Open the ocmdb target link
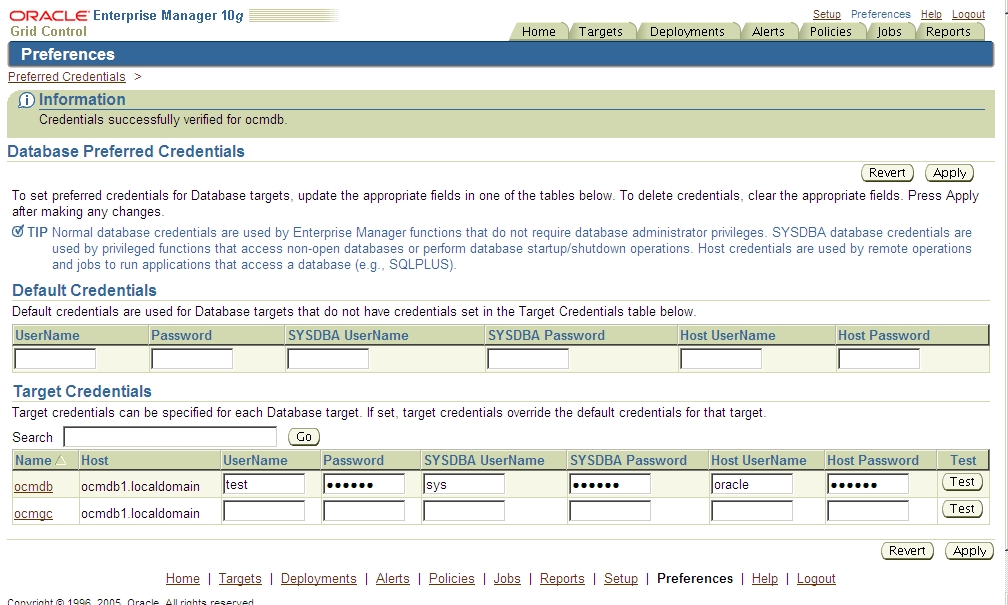This screenshot has width=1008, height=605. (x=33, y=487)
